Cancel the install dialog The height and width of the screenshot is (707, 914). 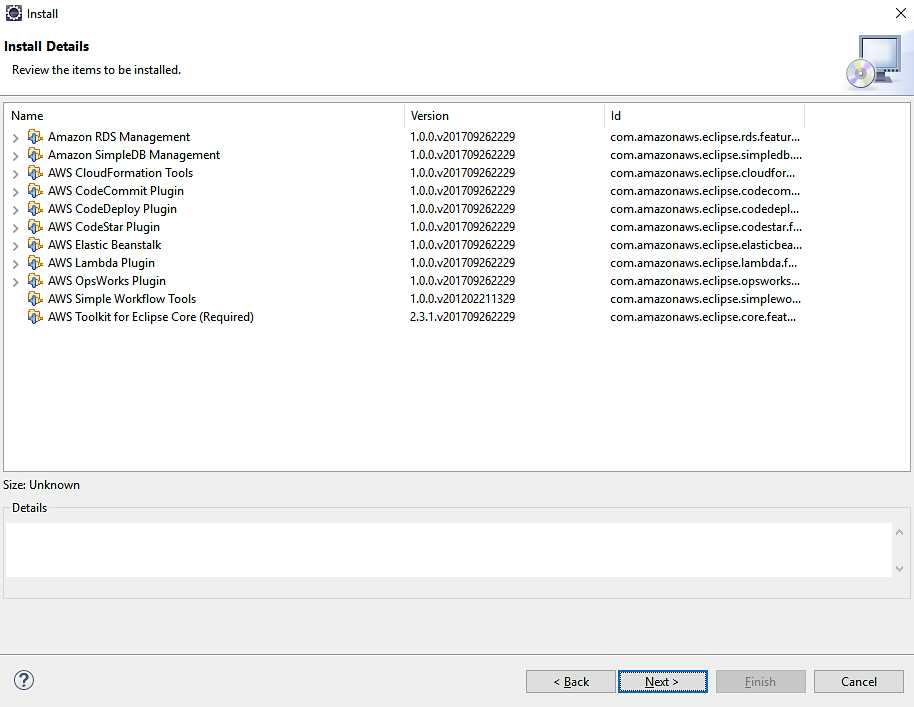tap(859, 681)
